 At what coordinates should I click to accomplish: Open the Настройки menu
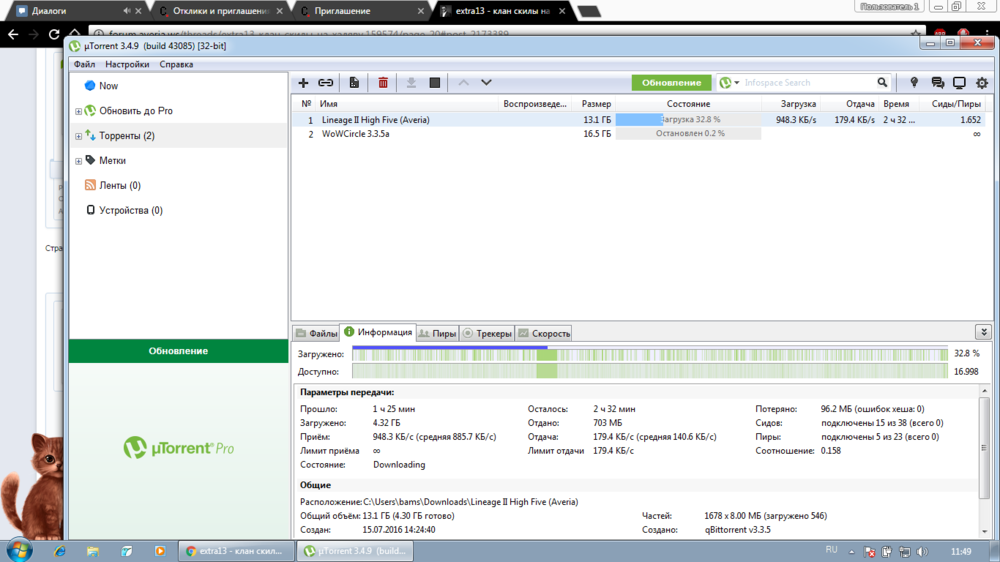coord(127,64)
